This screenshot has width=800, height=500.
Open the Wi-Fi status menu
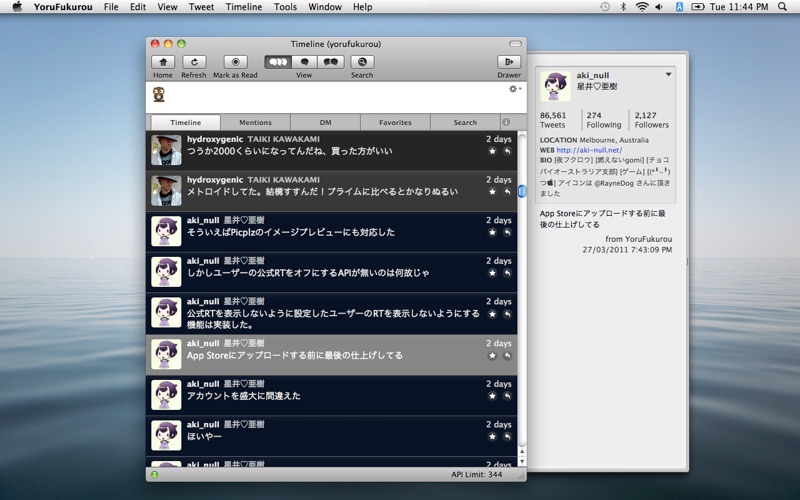[x=641, y=7]
